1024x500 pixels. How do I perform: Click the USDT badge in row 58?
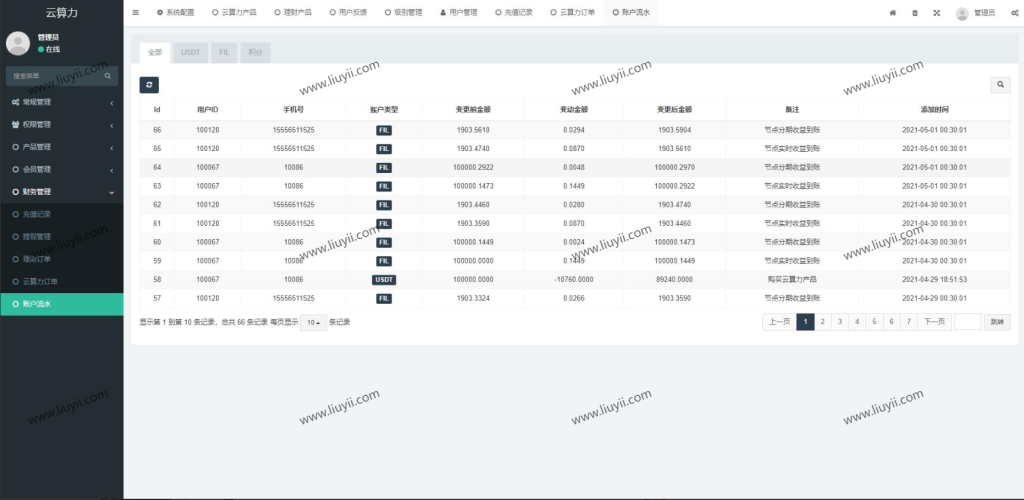click(384, 279)
